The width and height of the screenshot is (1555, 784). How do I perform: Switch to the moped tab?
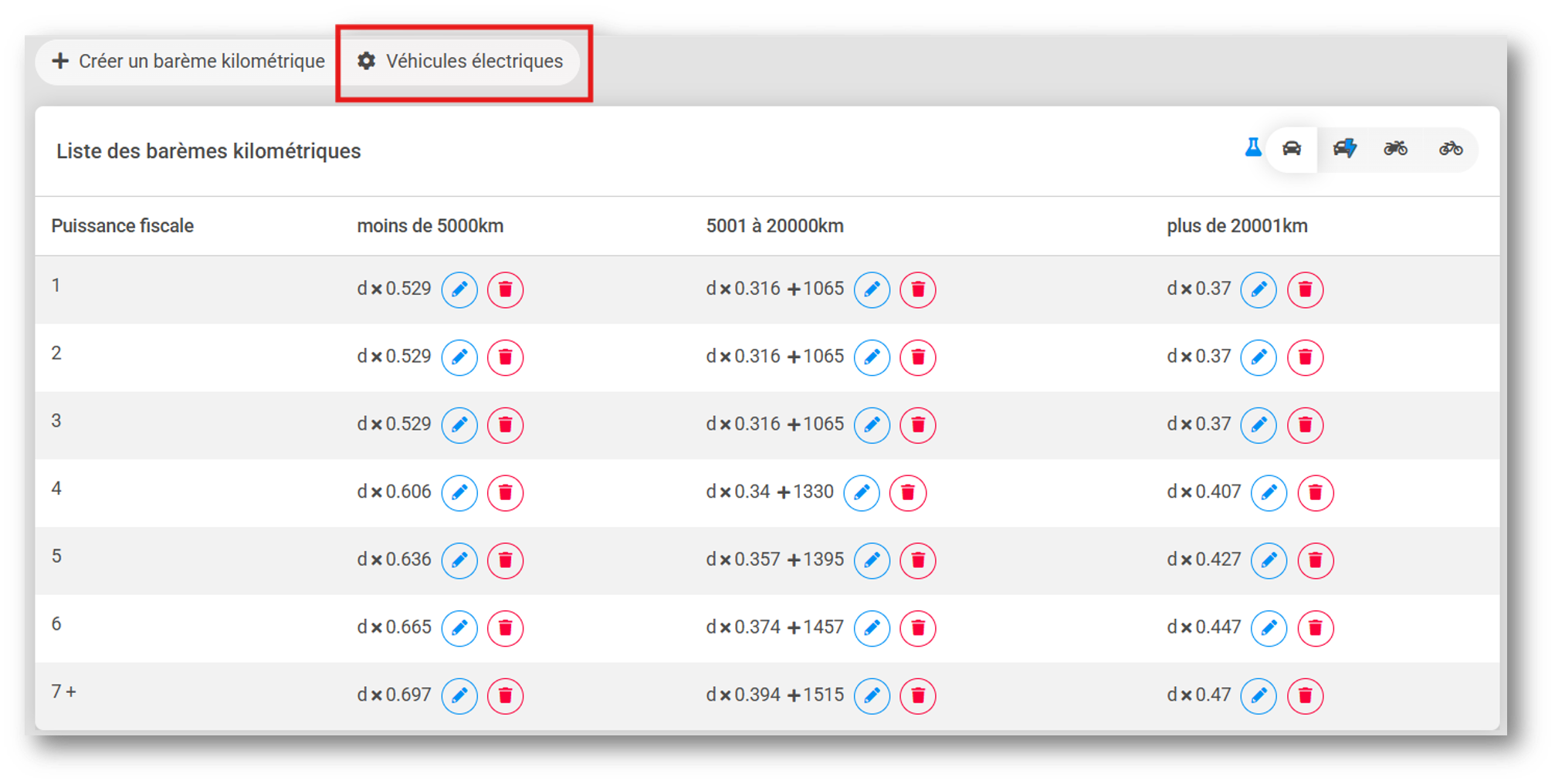click(1450, 148)
